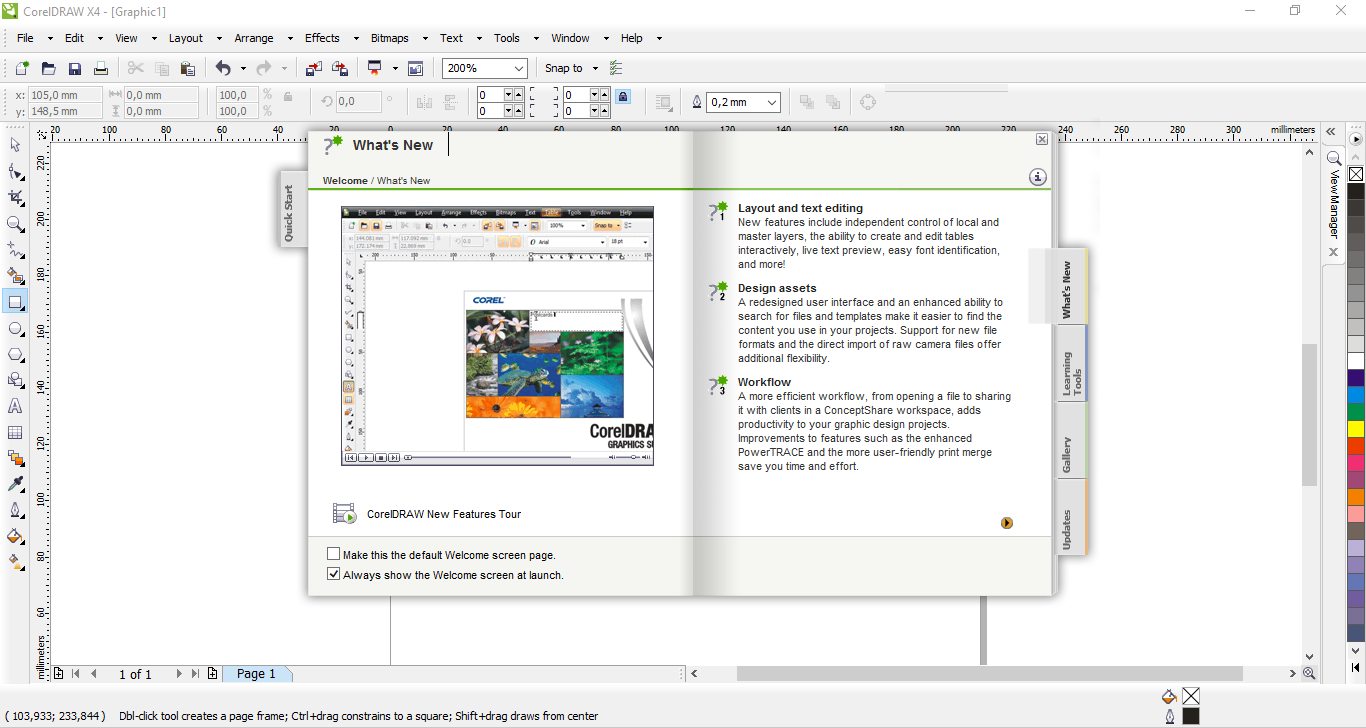
Task: Expand the Snap to dropdown
Action: click(x=595, y=69)
